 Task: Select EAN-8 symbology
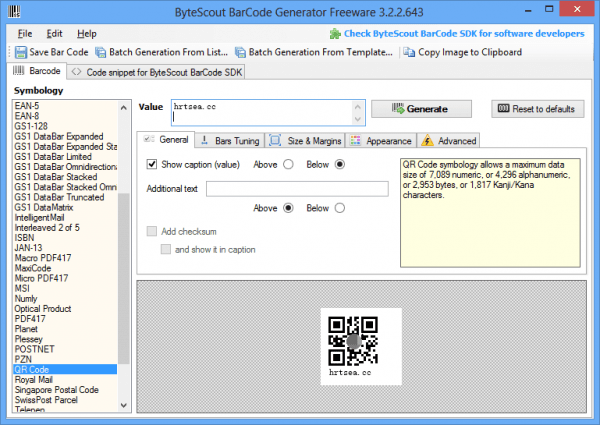pos(27,116)
